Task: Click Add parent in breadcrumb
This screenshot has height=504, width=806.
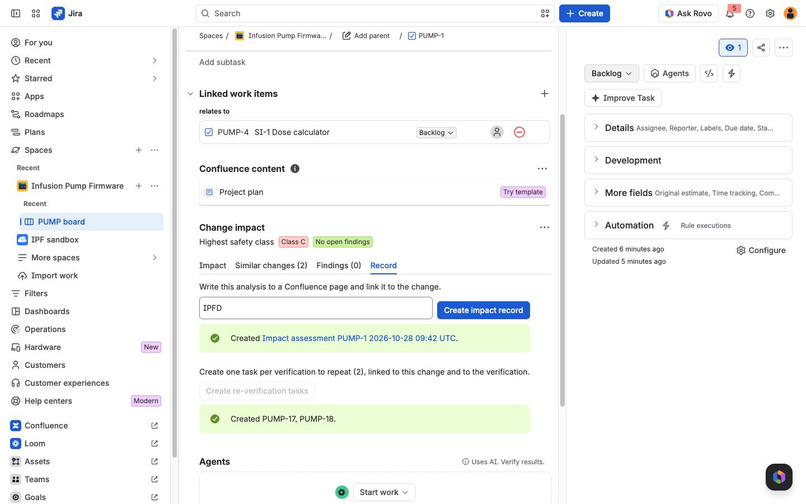Action: point(366,35)
